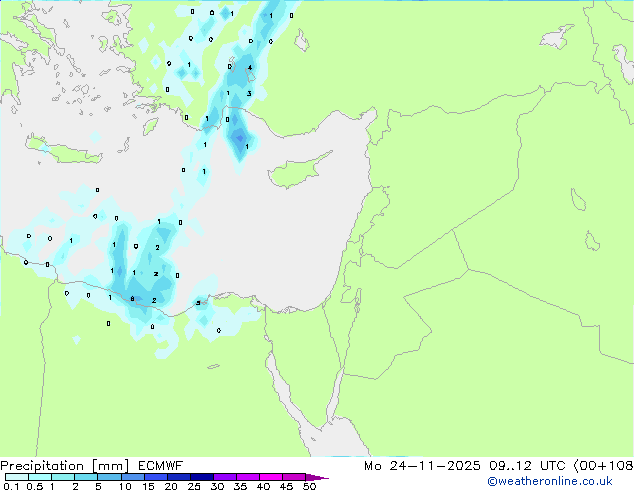Click the legend label '10'
This screenshot has width=634, height=490.
[125, 486]
